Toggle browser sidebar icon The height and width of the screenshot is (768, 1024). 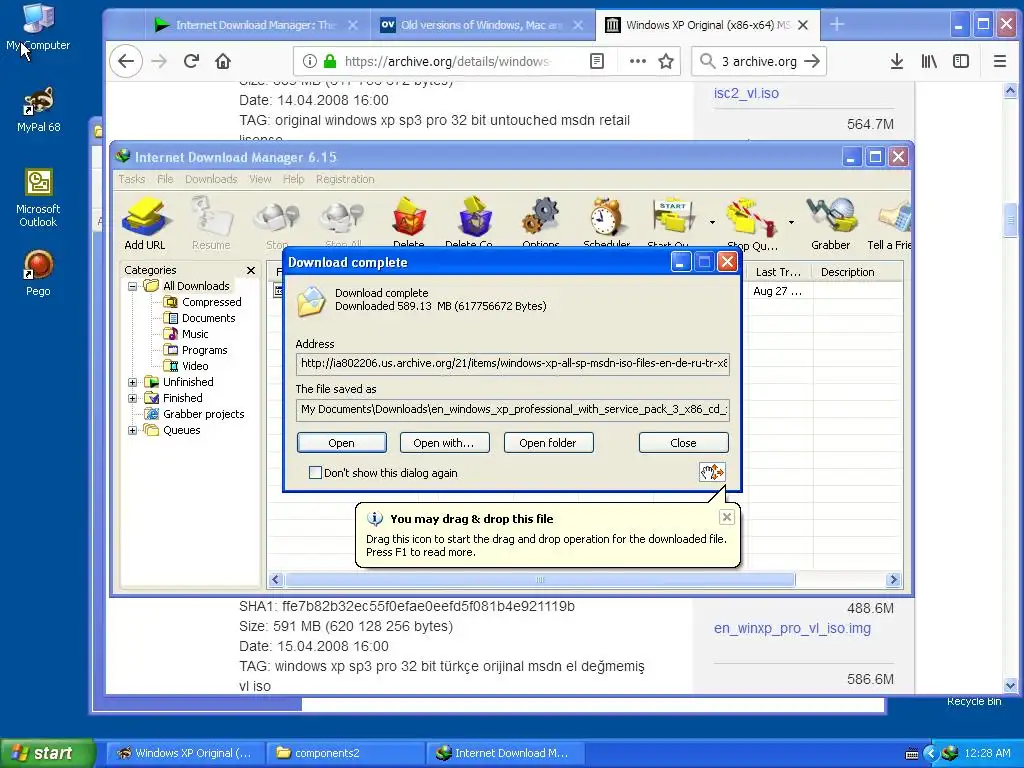coord(961,61)
